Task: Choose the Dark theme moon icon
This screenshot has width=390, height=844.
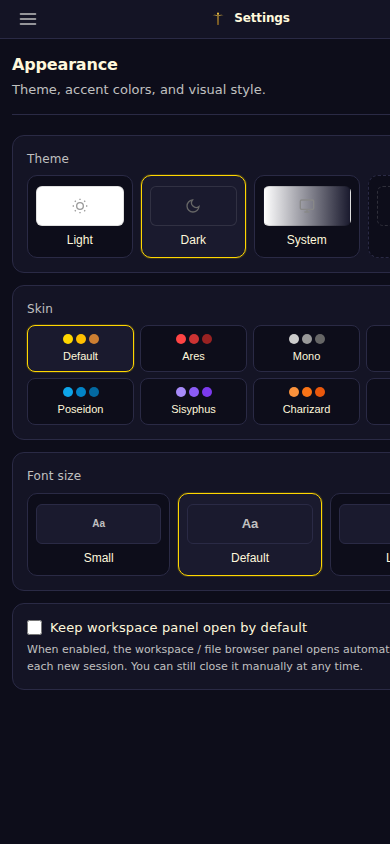Action: click(x=193, y=206)
